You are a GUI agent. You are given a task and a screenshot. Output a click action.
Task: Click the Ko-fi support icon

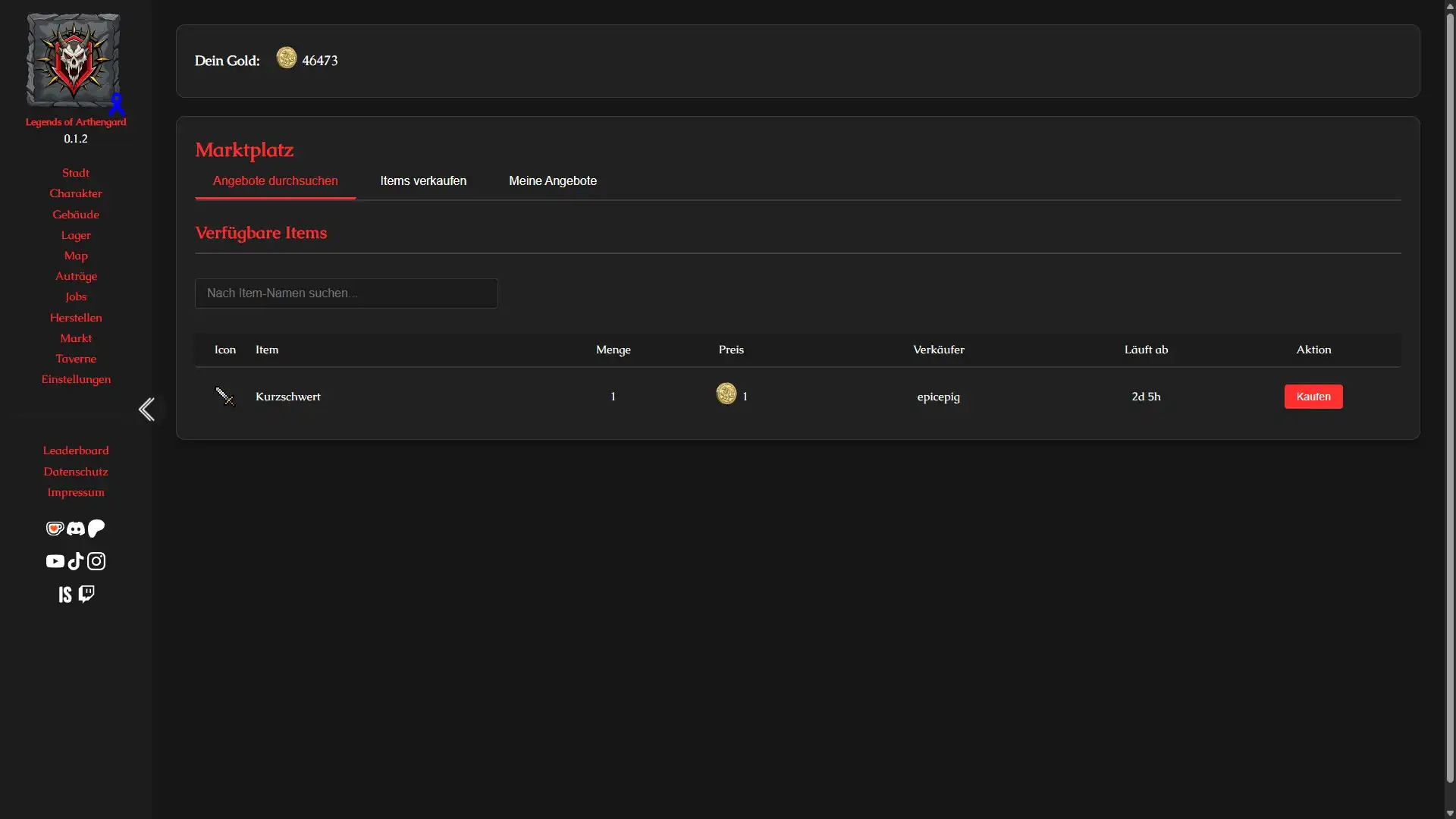[54, 529]
